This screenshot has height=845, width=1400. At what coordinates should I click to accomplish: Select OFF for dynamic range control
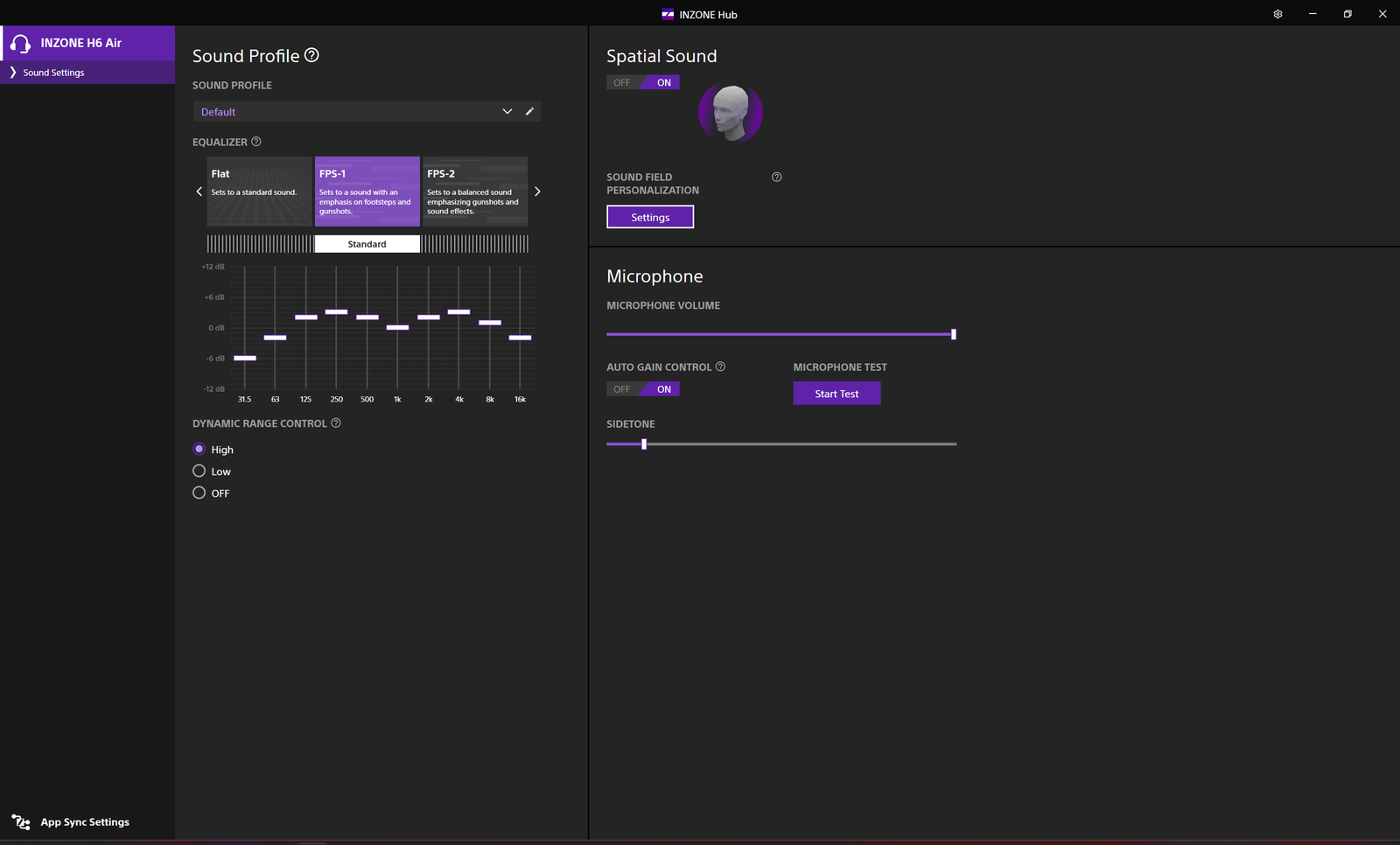[199, 493]
